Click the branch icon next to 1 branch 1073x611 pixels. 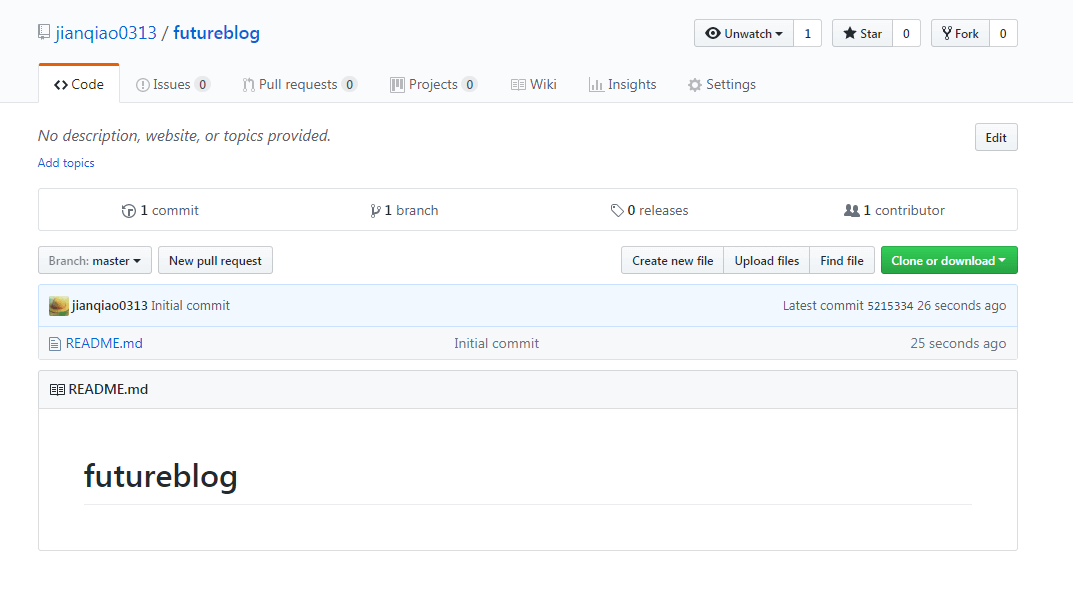(375, 211)
